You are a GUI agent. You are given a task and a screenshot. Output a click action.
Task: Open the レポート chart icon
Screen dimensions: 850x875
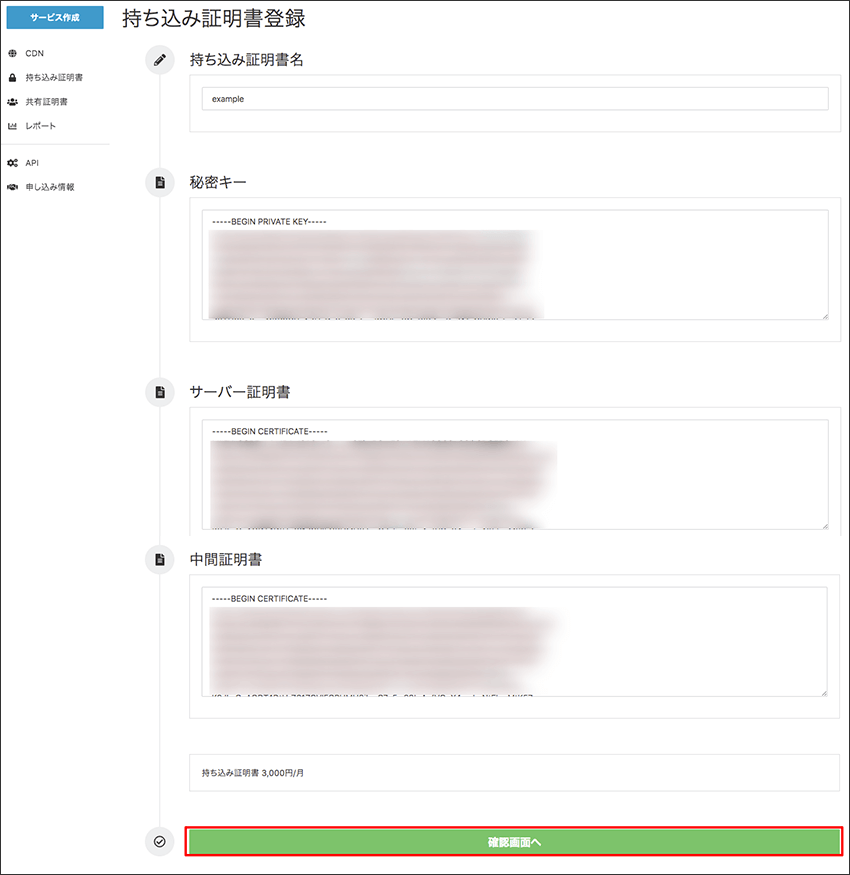tap(11, 125)
